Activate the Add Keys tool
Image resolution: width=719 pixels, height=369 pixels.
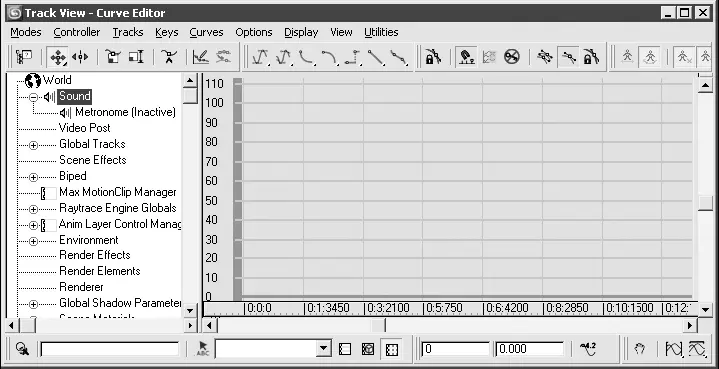169,57
